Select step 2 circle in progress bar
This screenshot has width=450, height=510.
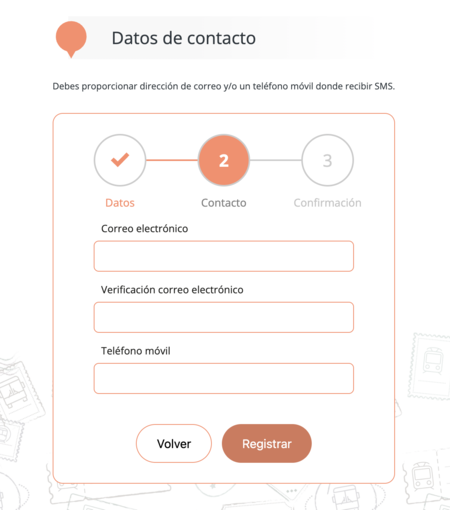224,160
